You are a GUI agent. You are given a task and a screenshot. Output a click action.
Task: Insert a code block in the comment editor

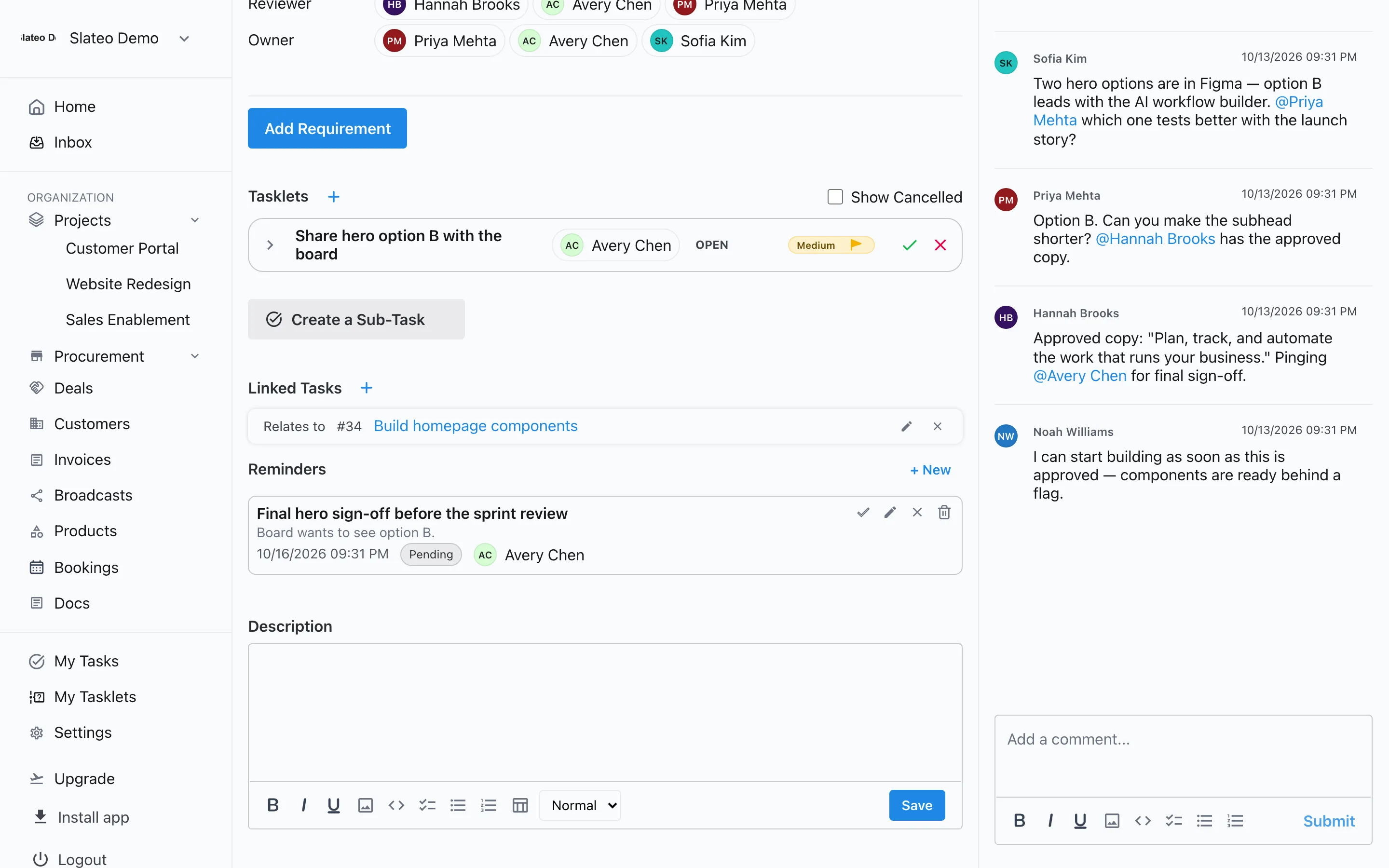click(1142, 821)
